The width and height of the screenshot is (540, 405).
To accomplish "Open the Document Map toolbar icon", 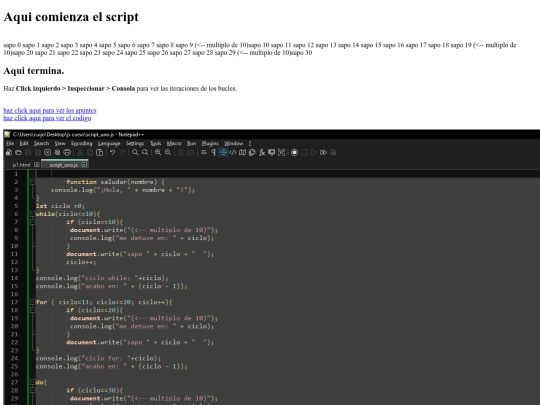I will pyautogui.click(x=242, y=152).
